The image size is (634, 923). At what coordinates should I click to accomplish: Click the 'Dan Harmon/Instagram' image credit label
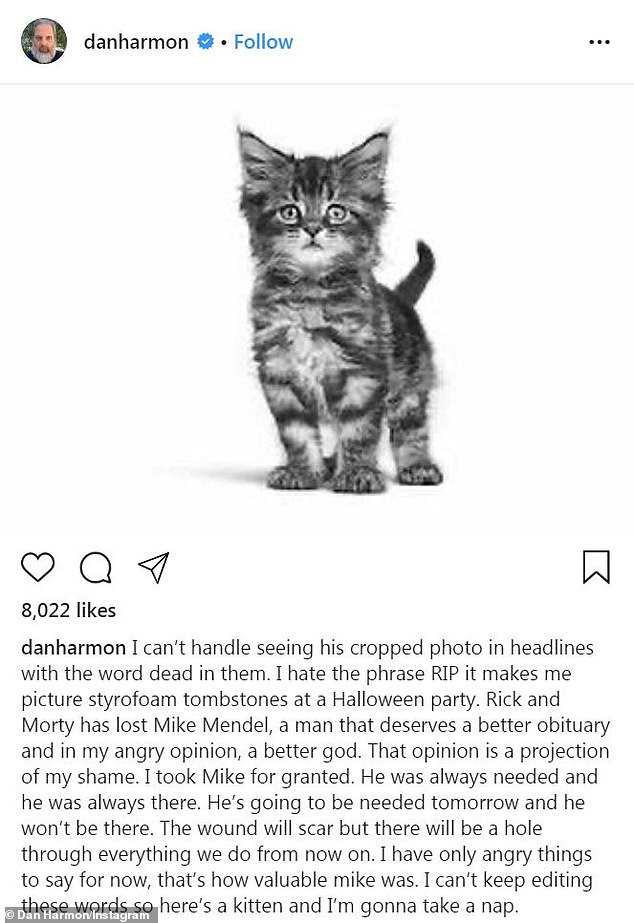point(80,915)
